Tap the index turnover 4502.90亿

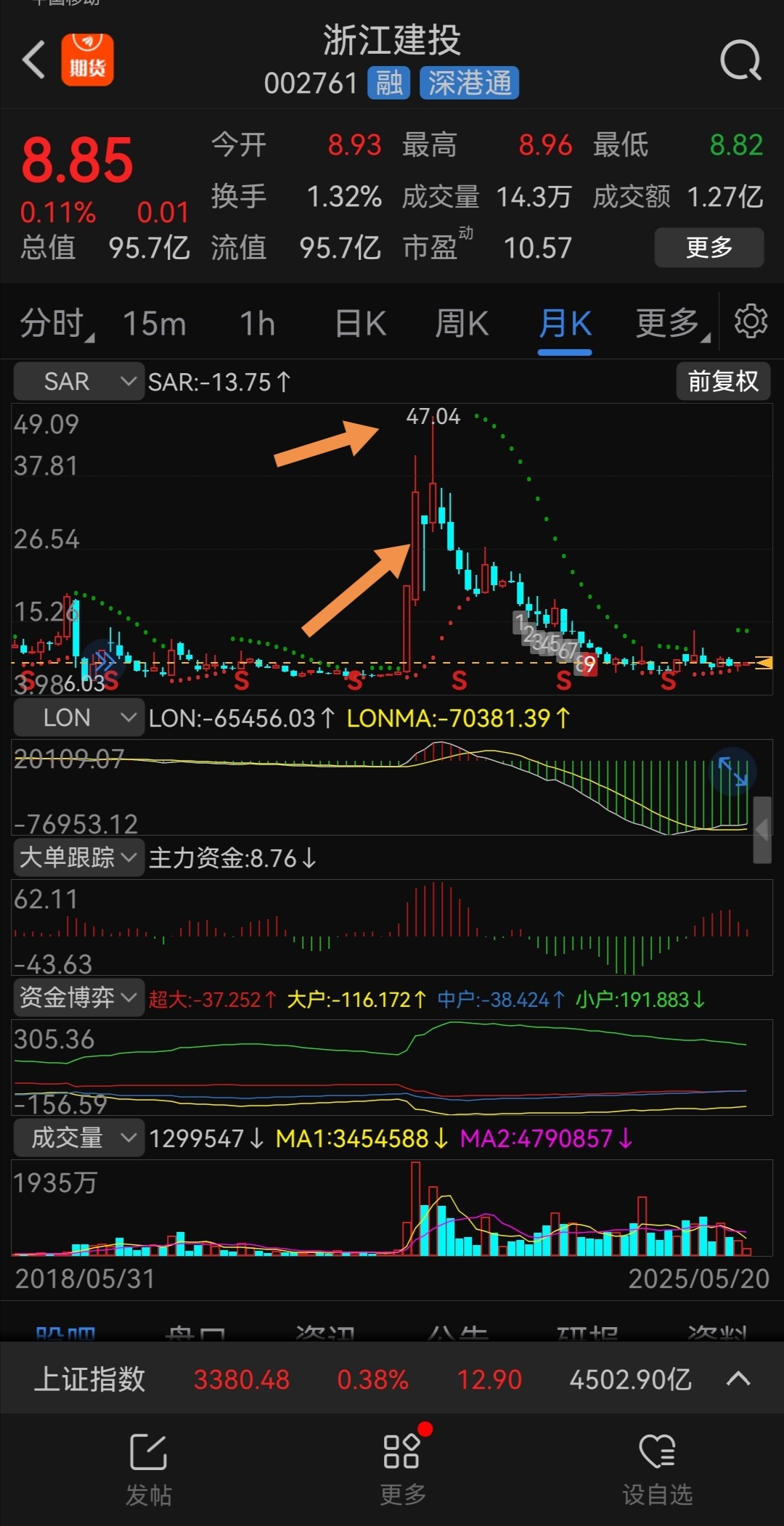point(630,1379)
